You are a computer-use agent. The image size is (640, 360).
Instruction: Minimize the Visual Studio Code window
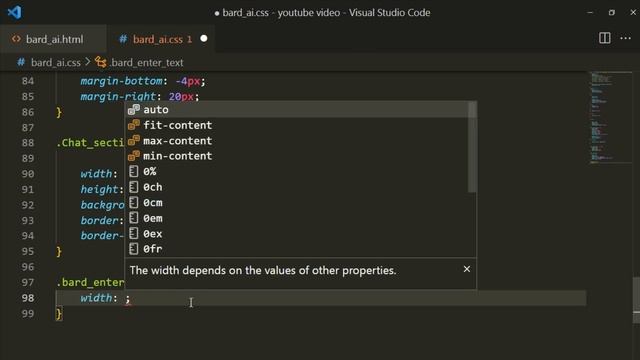click(x=590, y=12)
